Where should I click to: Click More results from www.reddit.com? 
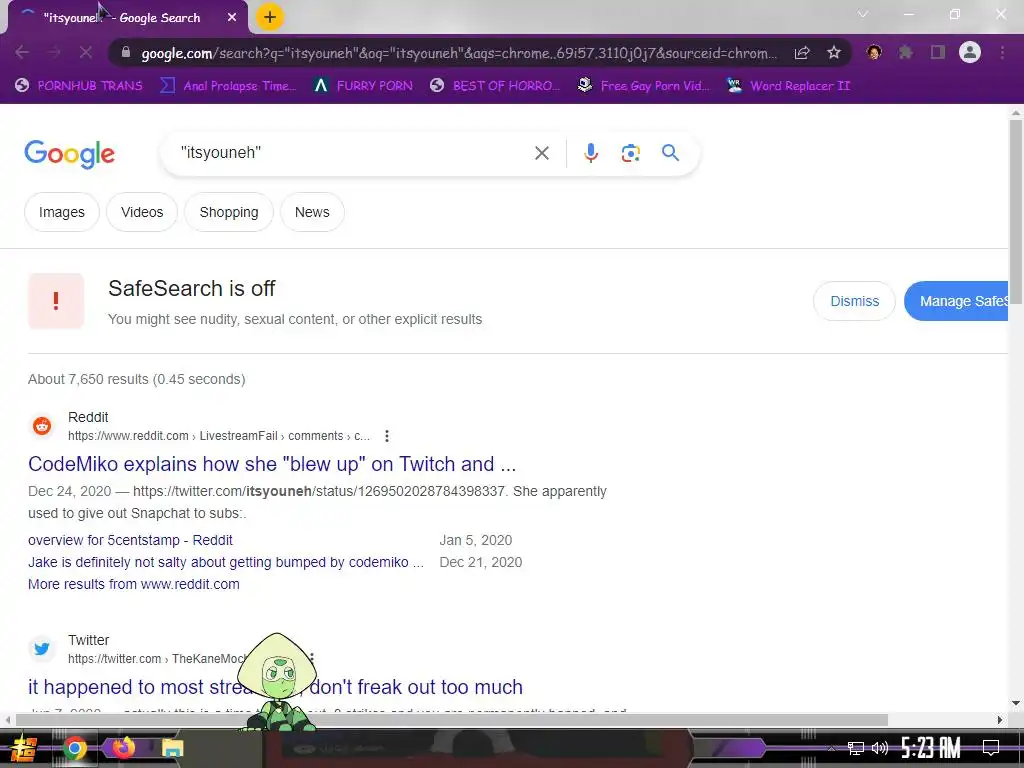(133, 584)
